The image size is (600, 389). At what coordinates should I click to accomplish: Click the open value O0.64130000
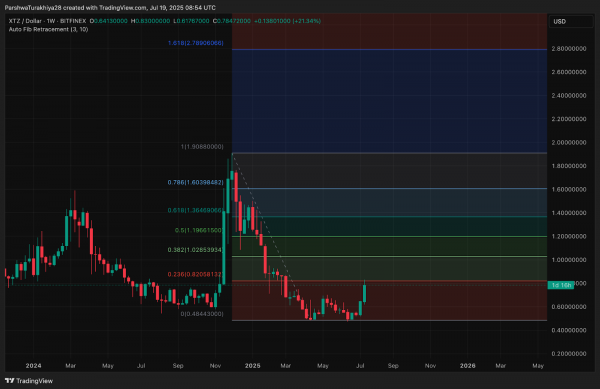point(108,21)
